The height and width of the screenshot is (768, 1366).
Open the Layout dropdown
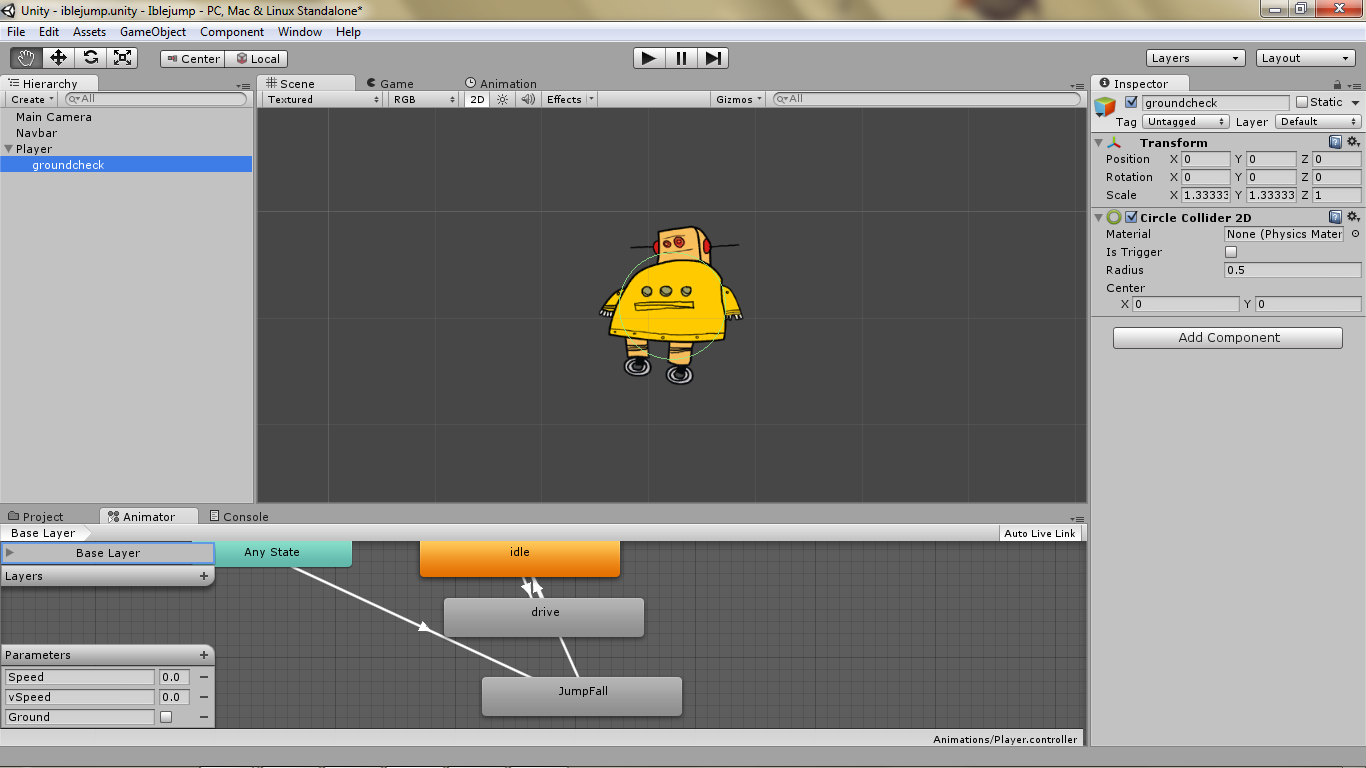tap(1305, 57)
